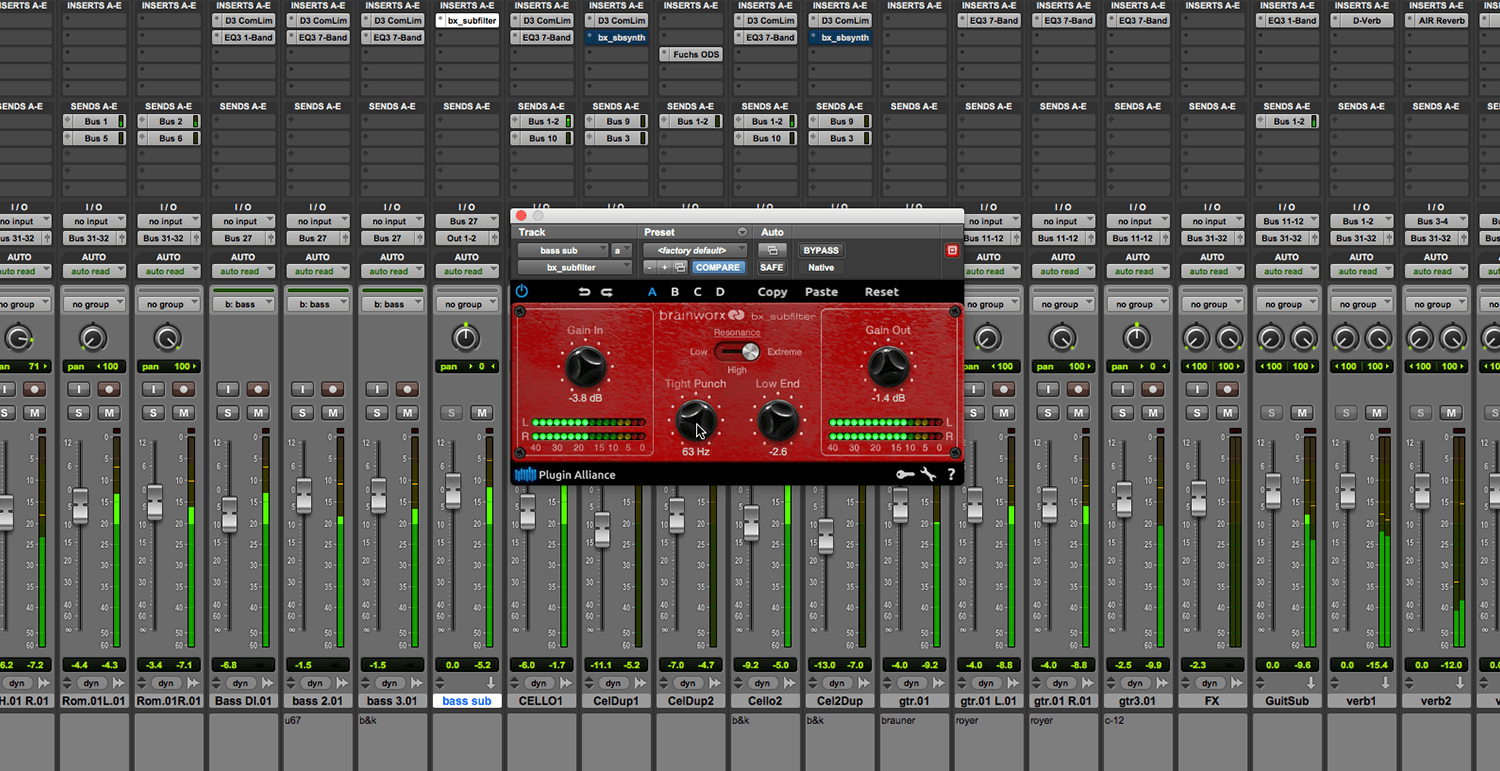Open the 'bass sub' track selector dropdown
The width and height of the screenshot is (1500, 771).
point(563,250)
